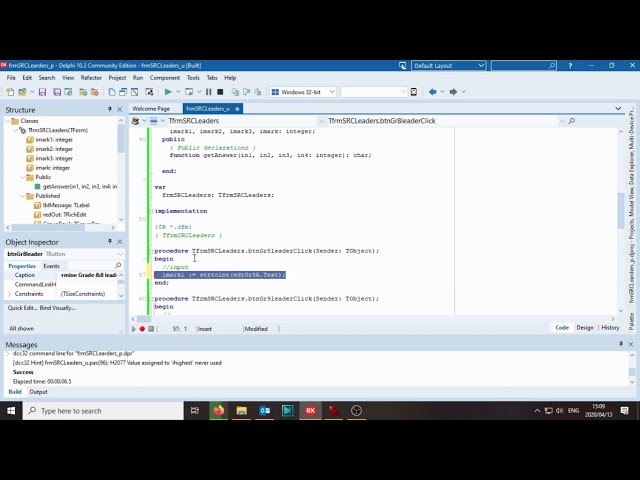Run the project with the green Run button
Screen dimensions: 640x480
(x=168, y=92)
